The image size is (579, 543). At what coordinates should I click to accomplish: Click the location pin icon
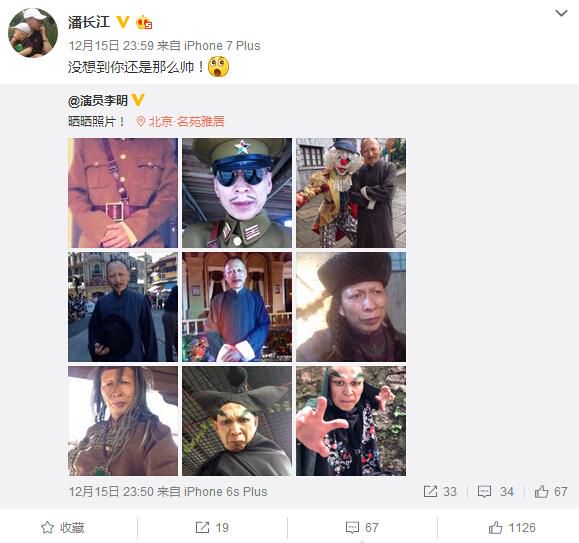(x=141, y=121)
